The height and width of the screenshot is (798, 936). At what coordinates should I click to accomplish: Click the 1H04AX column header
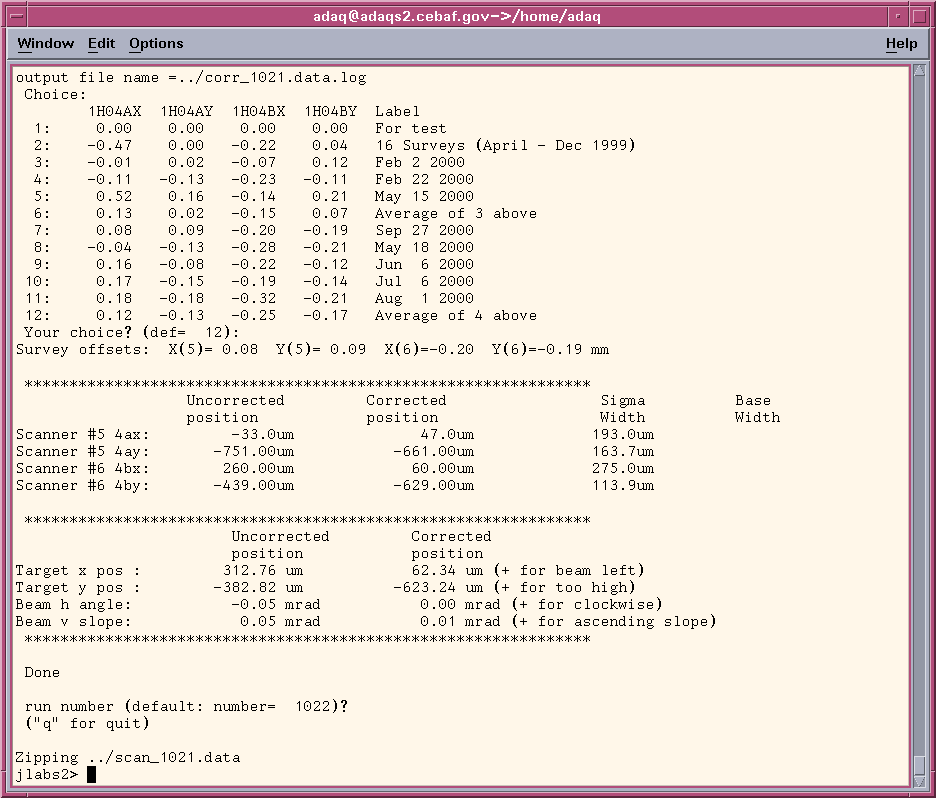[x=115, y=112]
